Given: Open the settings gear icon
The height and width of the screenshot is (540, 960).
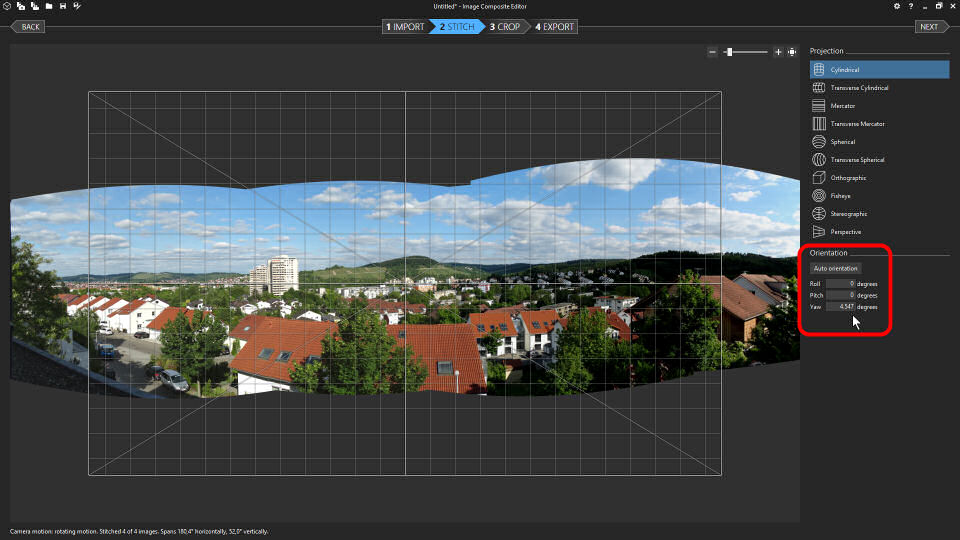Looking at the screenshot, I should coord(896,6).
